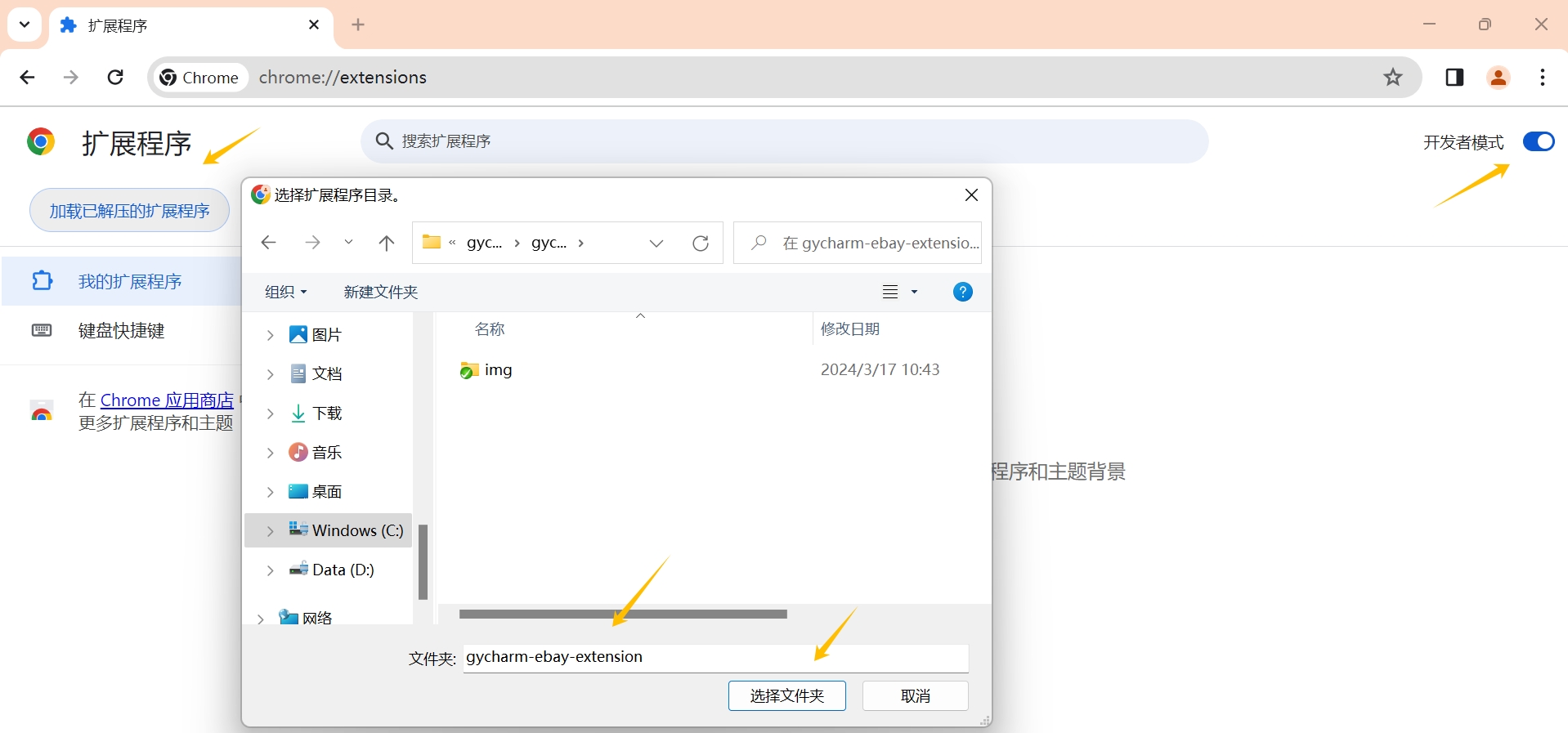Click Chrome forward navigation arrow

point(71,78)
